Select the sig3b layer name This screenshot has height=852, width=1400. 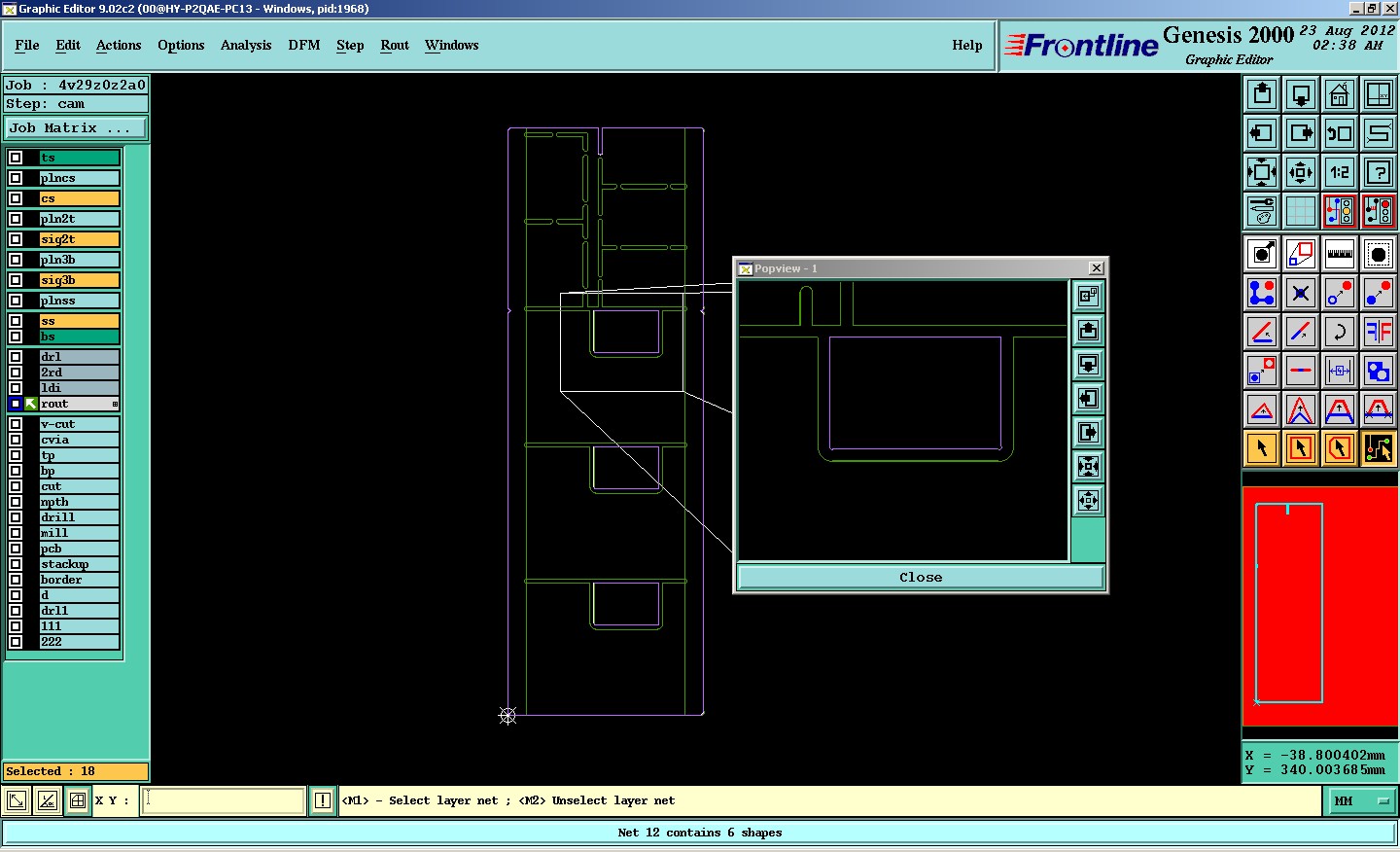[79, 280]
